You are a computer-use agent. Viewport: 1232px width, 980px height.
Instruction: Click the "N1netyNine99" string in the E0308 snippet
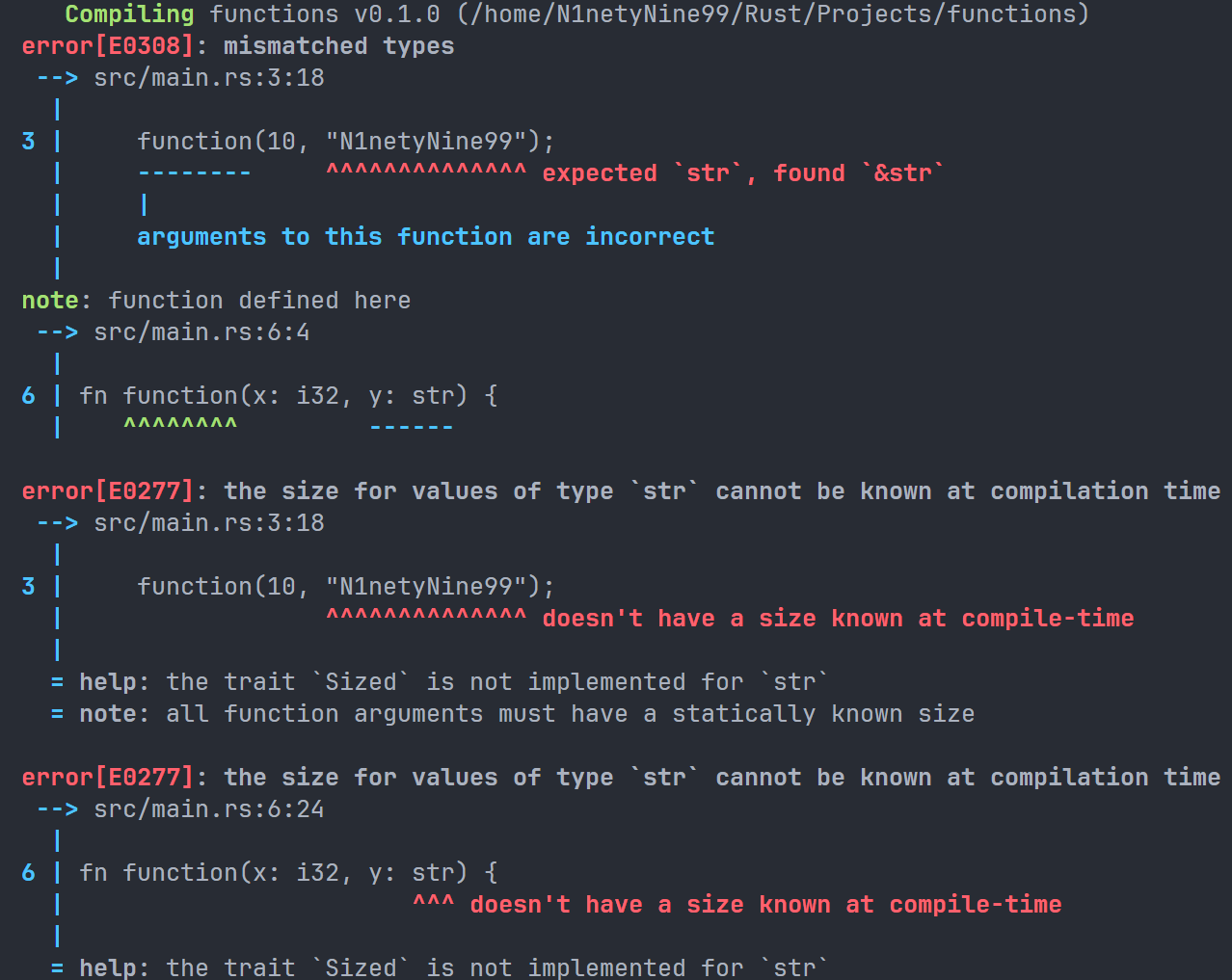point(426,142)
